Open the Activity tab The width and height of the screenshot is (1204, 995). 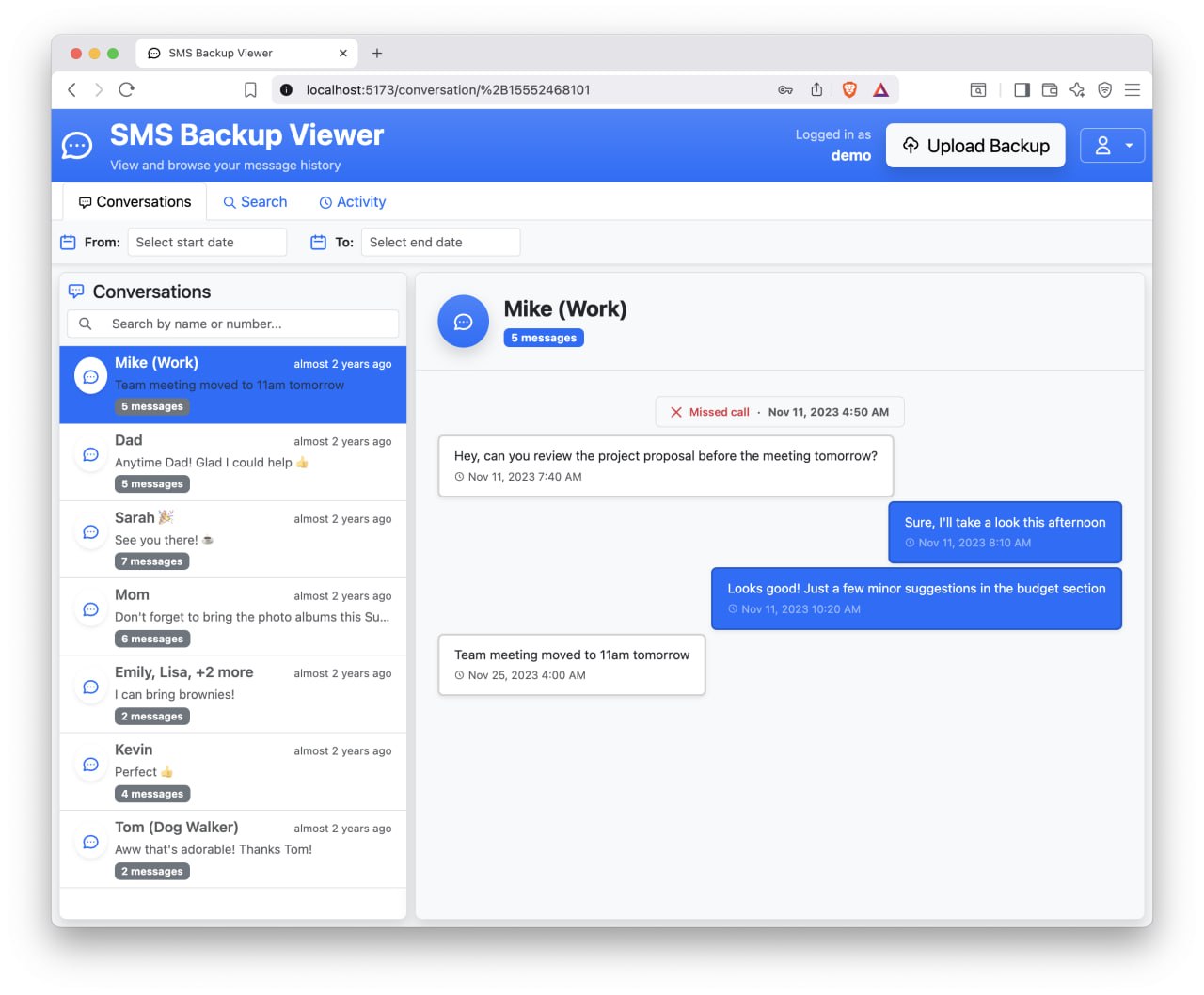(353, 202)
